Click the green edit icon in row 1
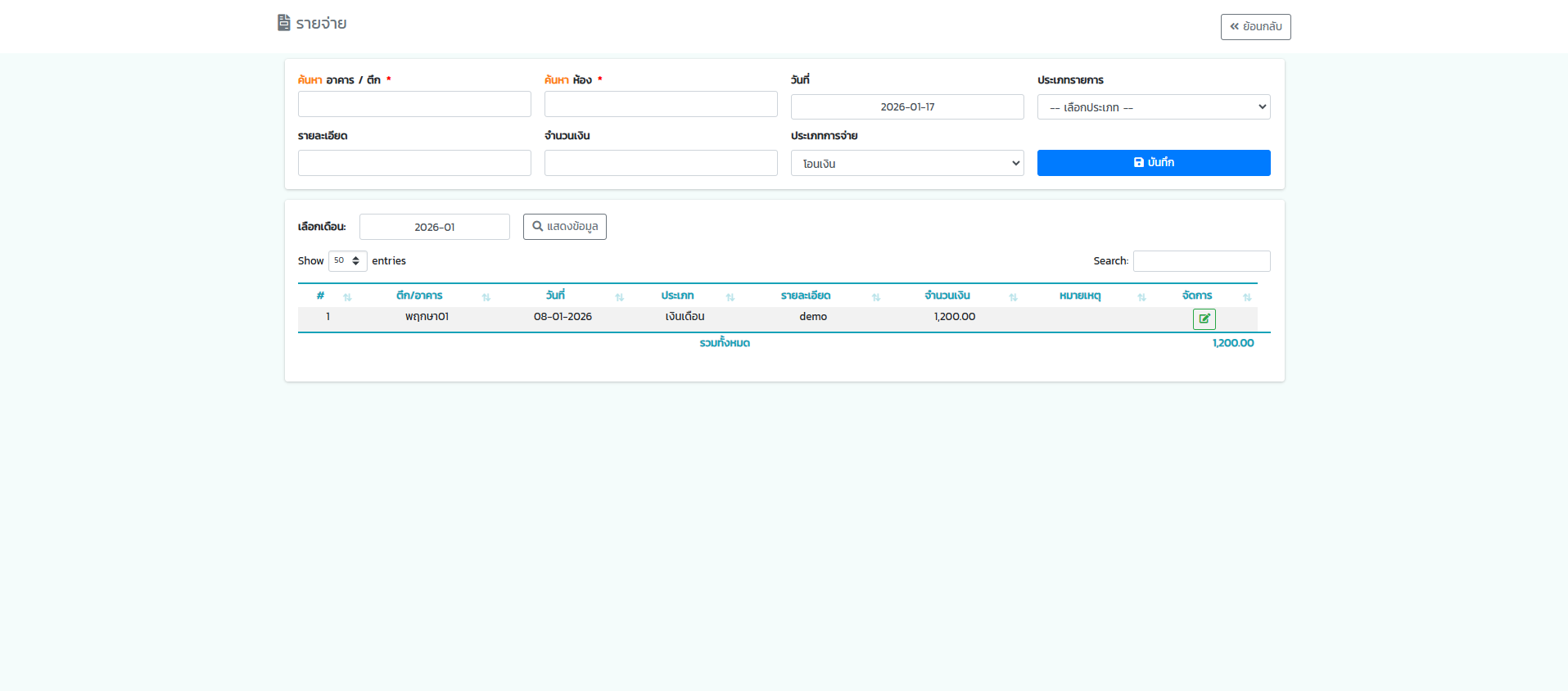1568x691 pixels. [1204, 319]
